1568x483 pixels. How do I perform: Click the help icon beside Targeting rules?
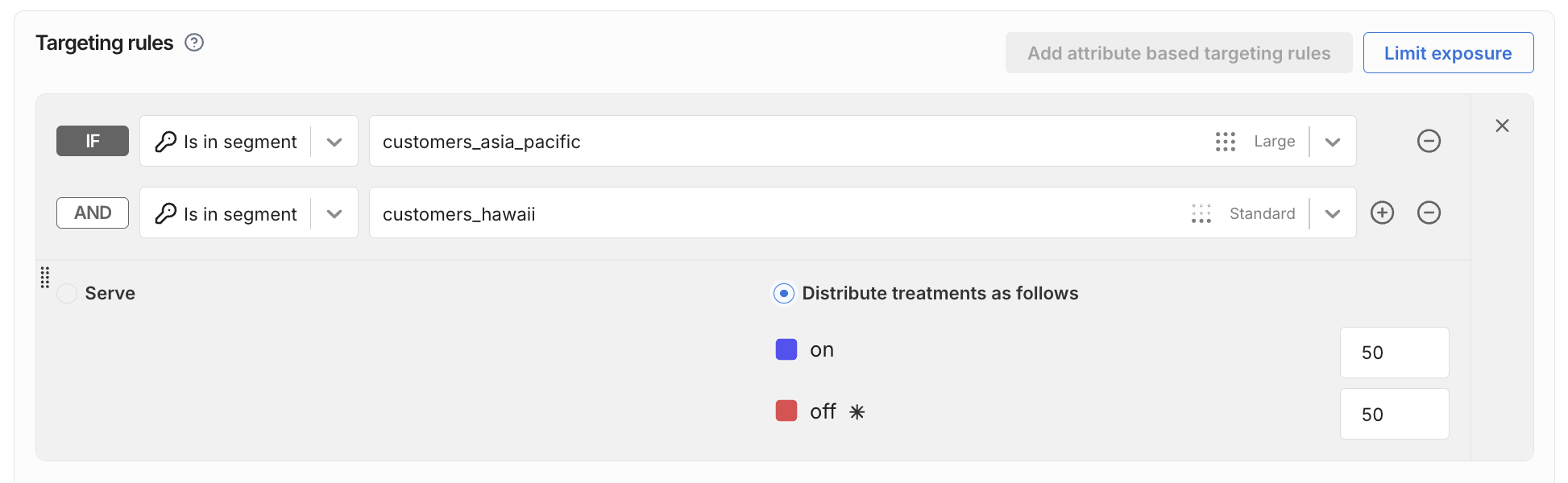coord(194,43)
